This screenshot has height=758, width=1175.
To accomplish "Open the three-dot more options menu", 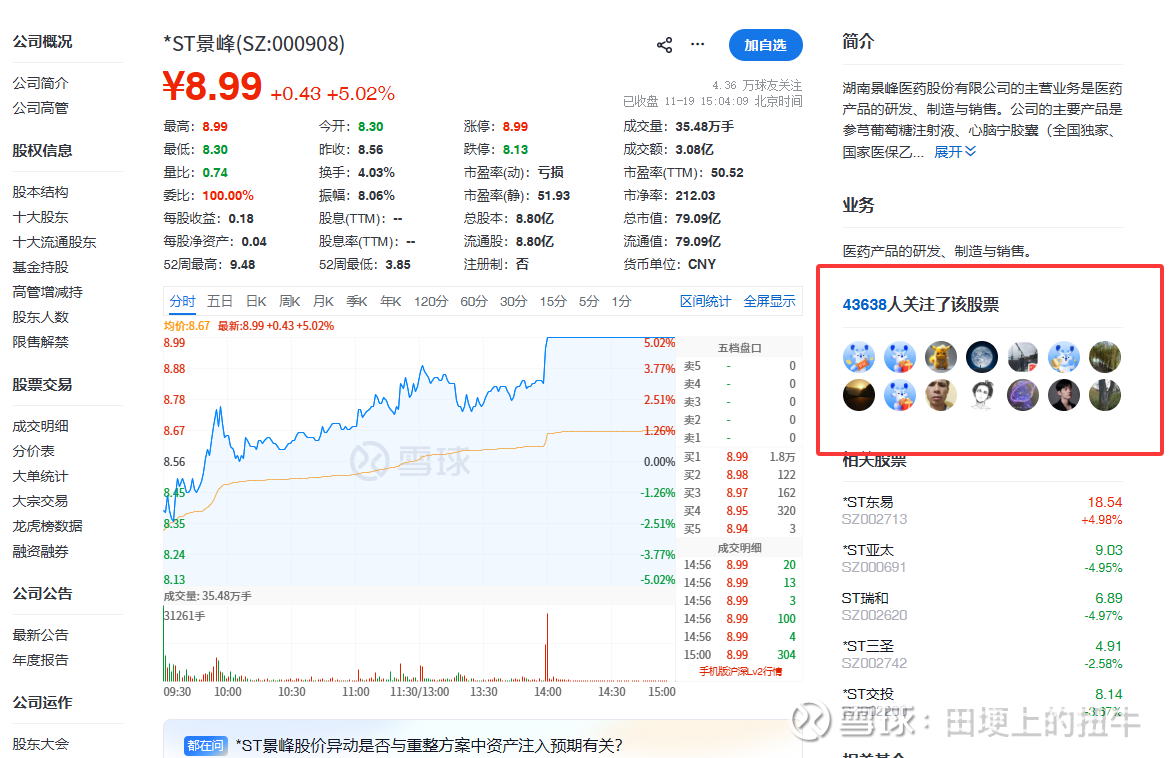I will coord(698,44).
